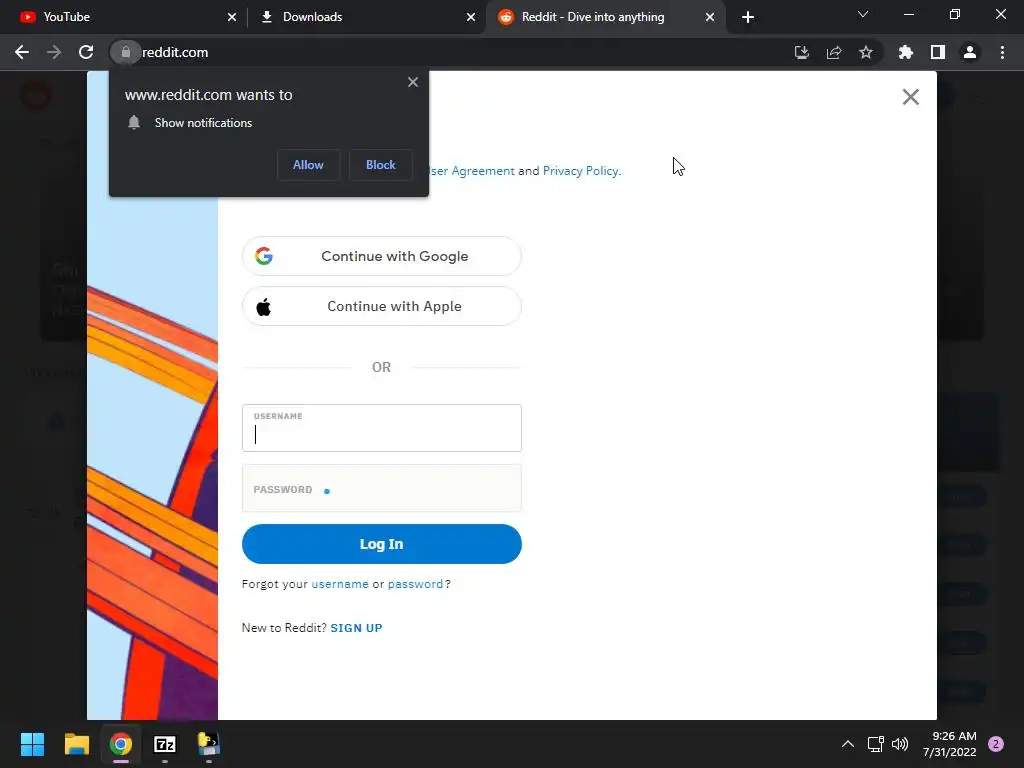Continue with Apple sign-in
Screen dimensions: 1024x768
click(x=381, y=306)
